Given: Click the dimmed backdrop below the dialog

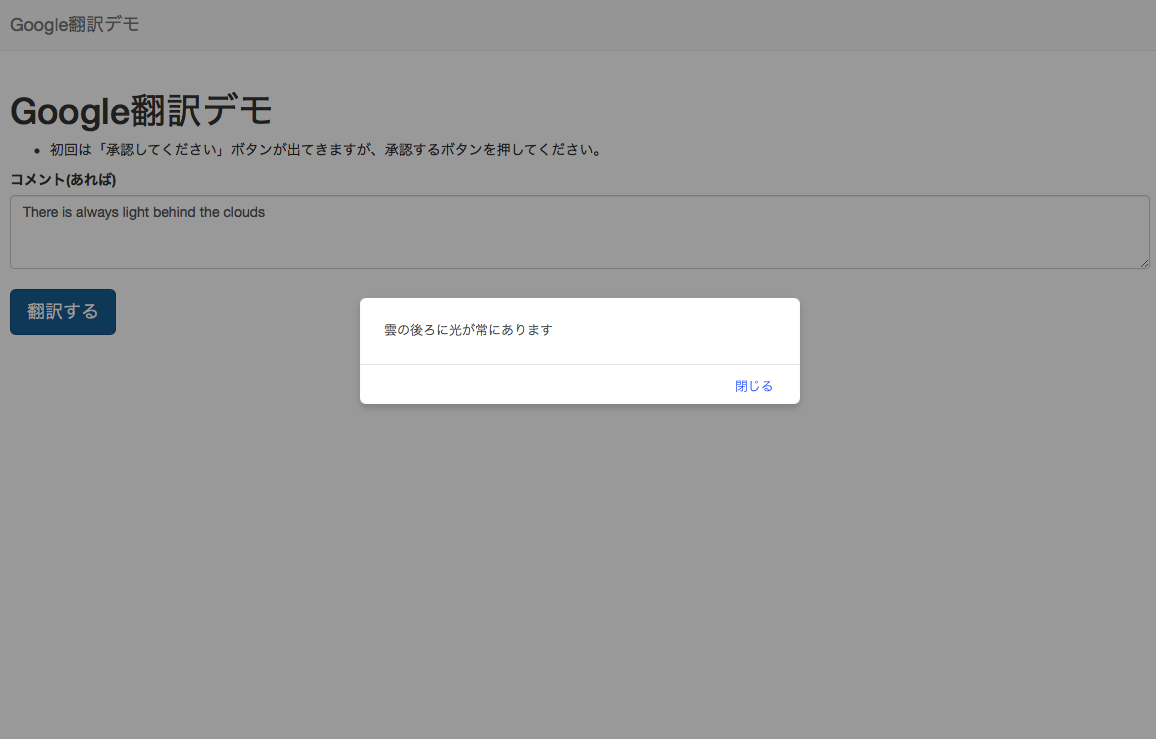Looking at the screenshot, I should click(x=579, y=560).
